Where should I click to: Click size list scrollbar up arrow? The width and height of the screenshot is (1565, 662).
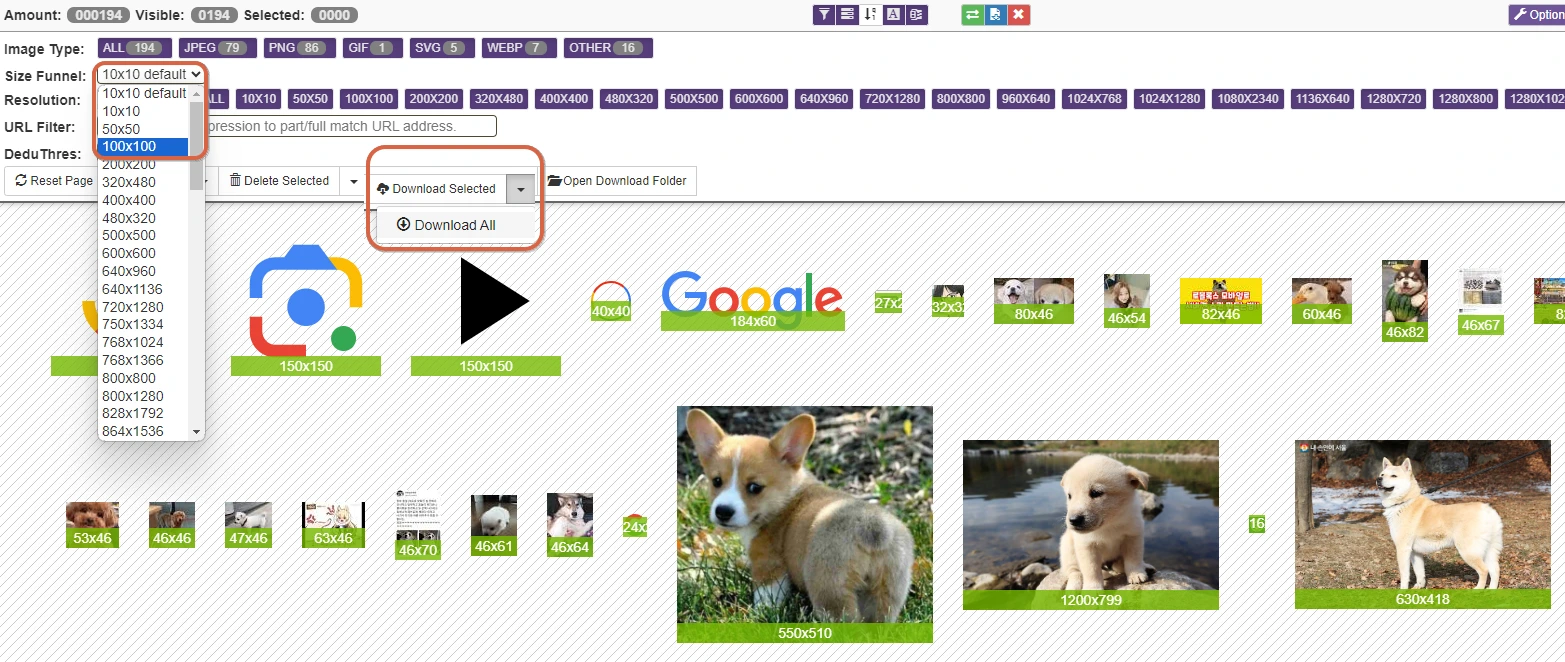[x=196, y=93]
